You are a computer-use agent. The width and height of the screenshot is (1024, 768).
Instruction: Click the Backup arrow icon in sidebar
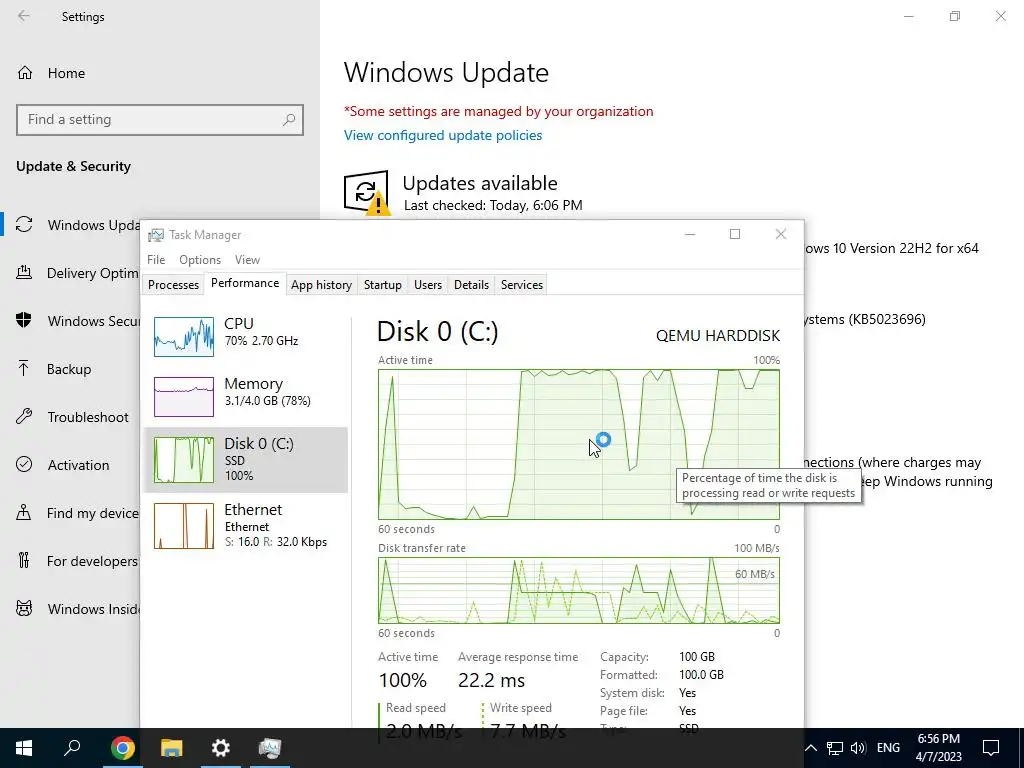pos(24,368)
